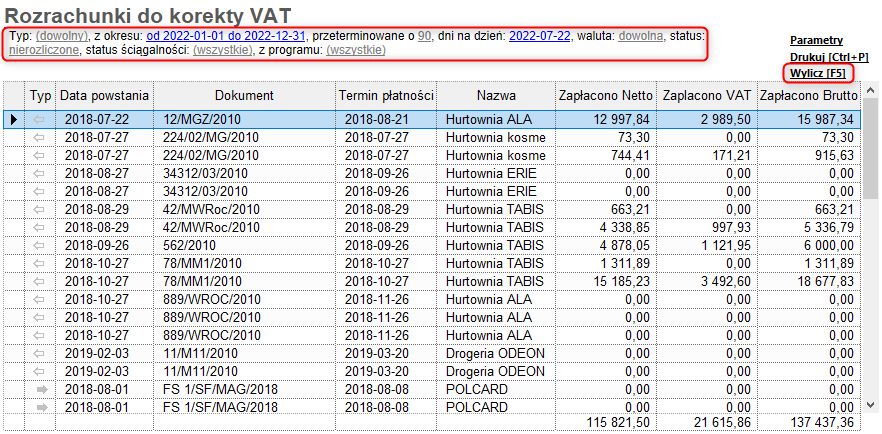The height and width of the screenshot is (434, 882).
Task: Sort by Zapłacono Brutto column header
Action: point(809,96)
